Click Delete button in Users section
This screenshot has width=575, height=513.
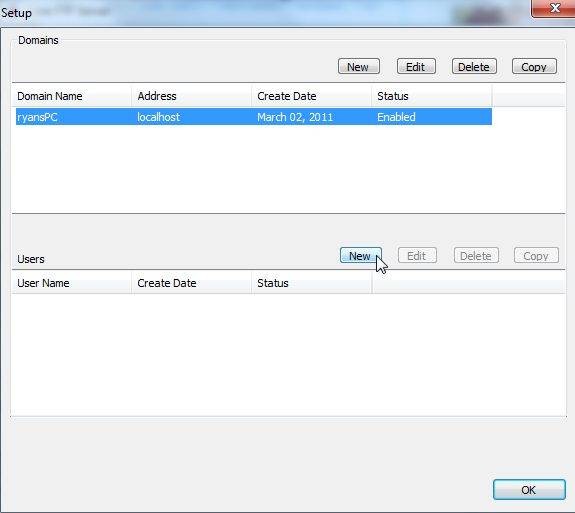tap(476, 255)
